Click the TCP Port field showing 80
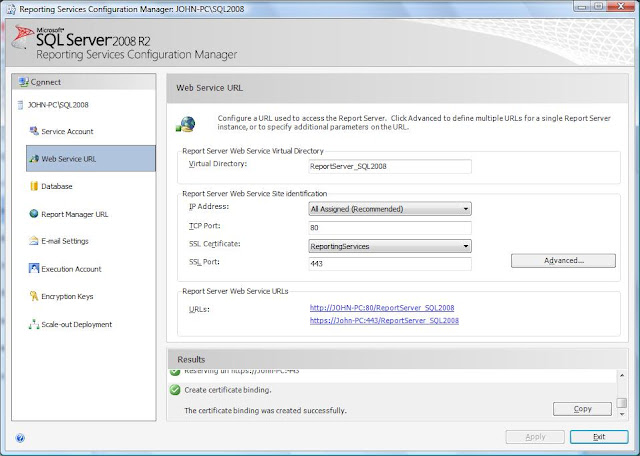 click(x=390, y=227)
